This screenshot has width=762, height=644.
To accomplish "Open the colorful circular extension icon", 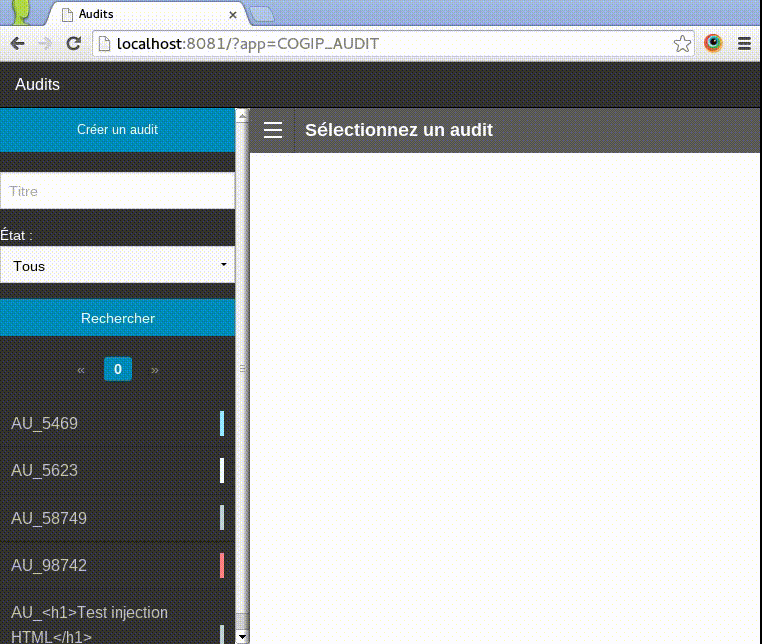I will tap(713, 43).
